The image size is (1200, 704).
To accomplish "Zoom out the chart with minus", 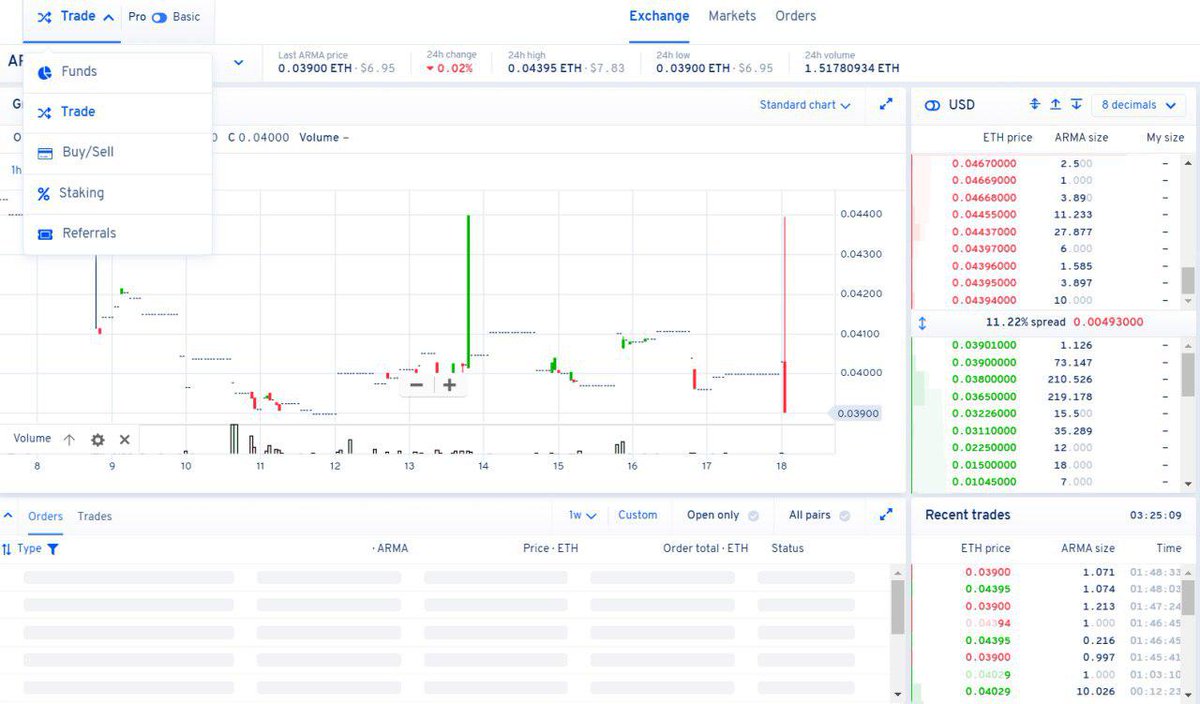I will click(x=417, y=384).
